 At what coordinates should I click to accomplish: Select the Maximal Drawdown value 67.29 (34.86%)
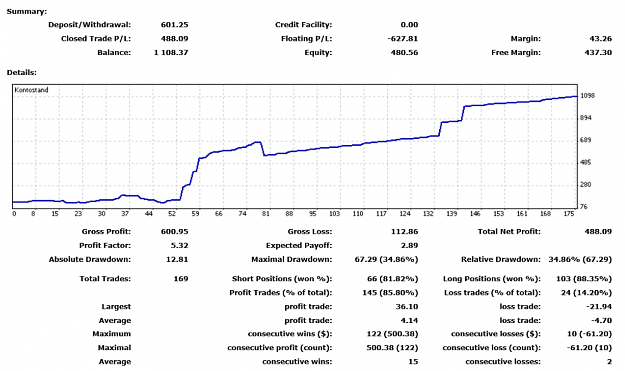[386, 259]
